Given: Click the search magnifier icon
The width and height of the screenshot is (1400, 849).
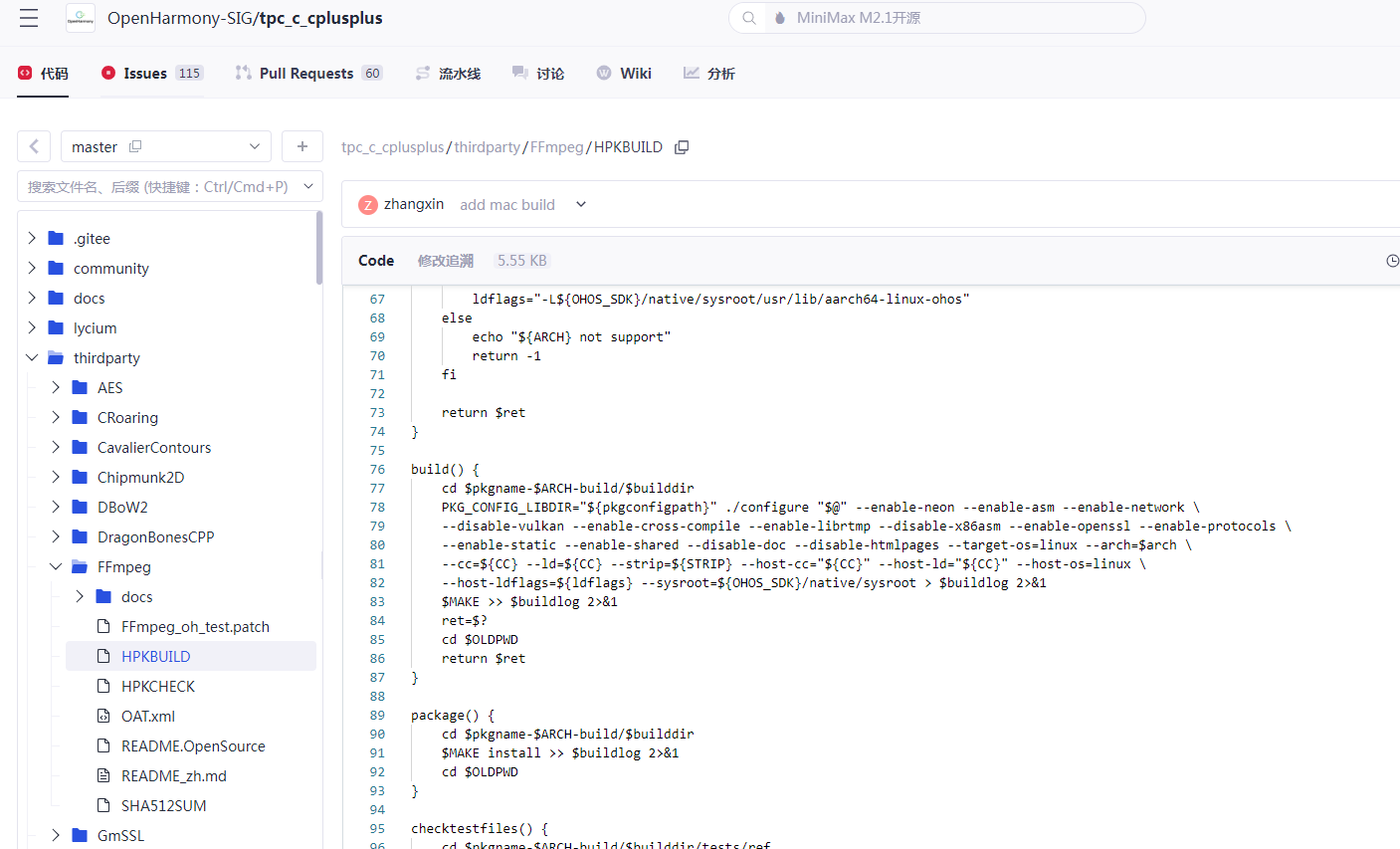Looking at the screenshot, I should [x=749, y=18].
